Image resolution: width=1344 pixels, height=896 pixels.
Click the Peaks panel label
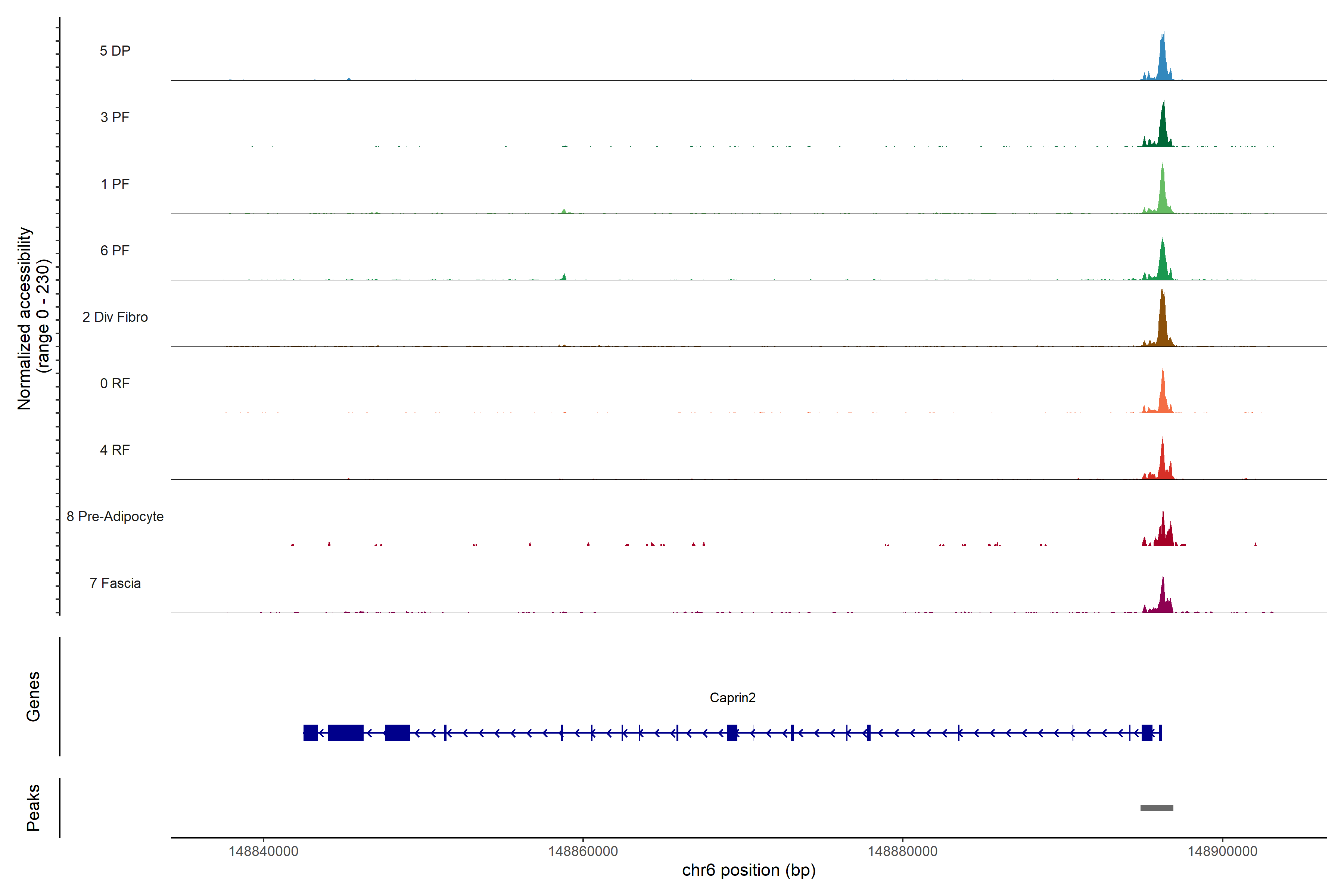tap(33, 808)
